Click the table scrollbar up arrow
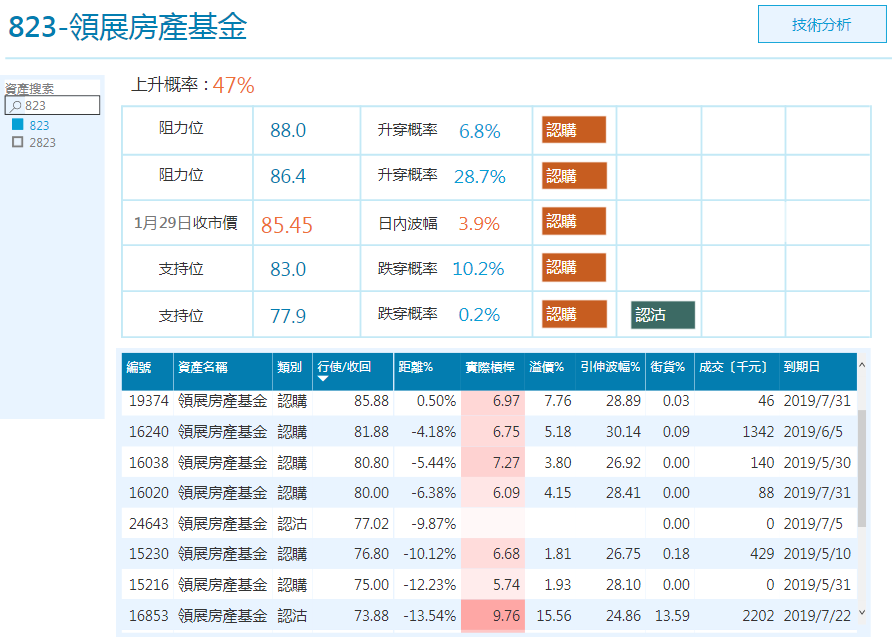Screen dimensions: 892x643 (x=862, y=365)
